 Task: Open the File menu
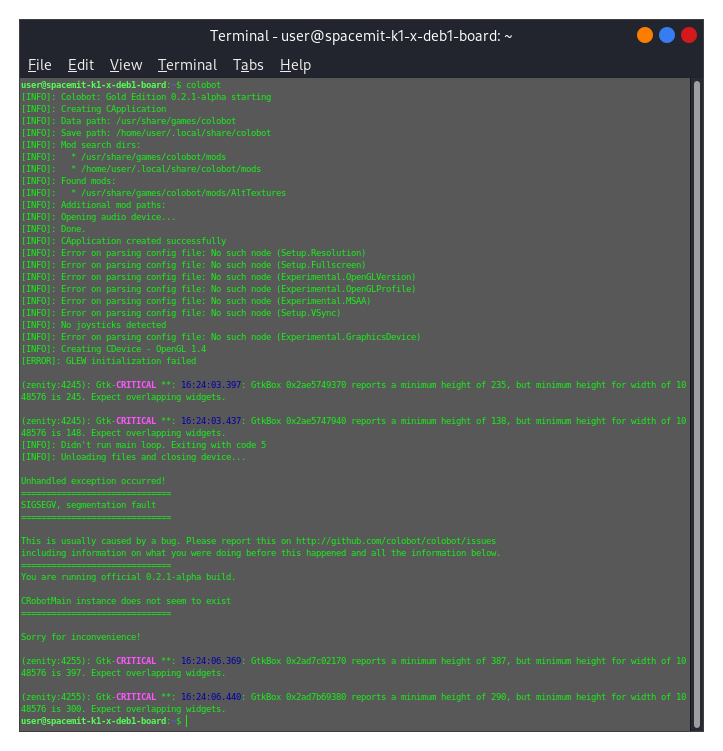[x=39, y=65]
